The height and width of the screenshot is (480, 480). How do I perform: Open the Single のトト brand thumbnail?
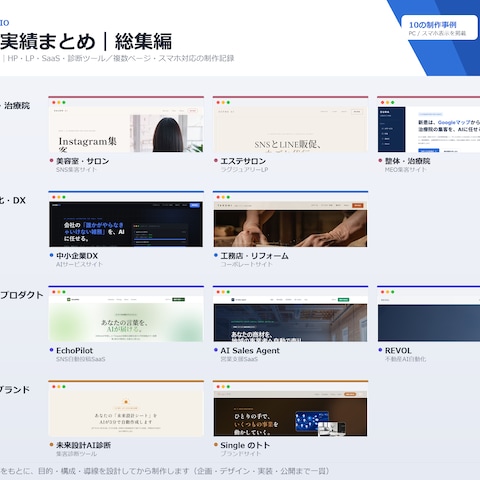tap(290, 409)
